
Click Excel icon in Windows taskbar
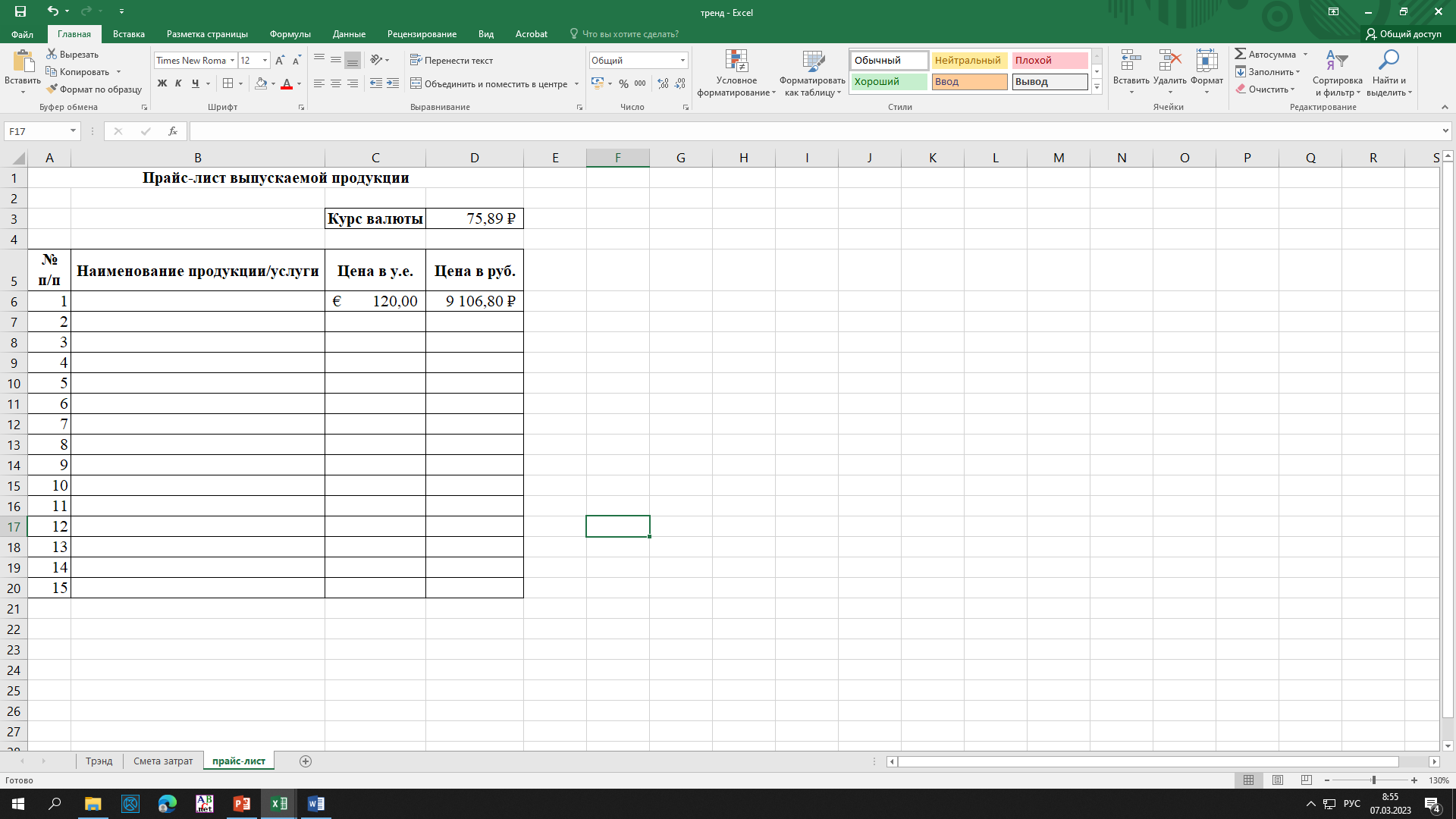pos(279,804)
